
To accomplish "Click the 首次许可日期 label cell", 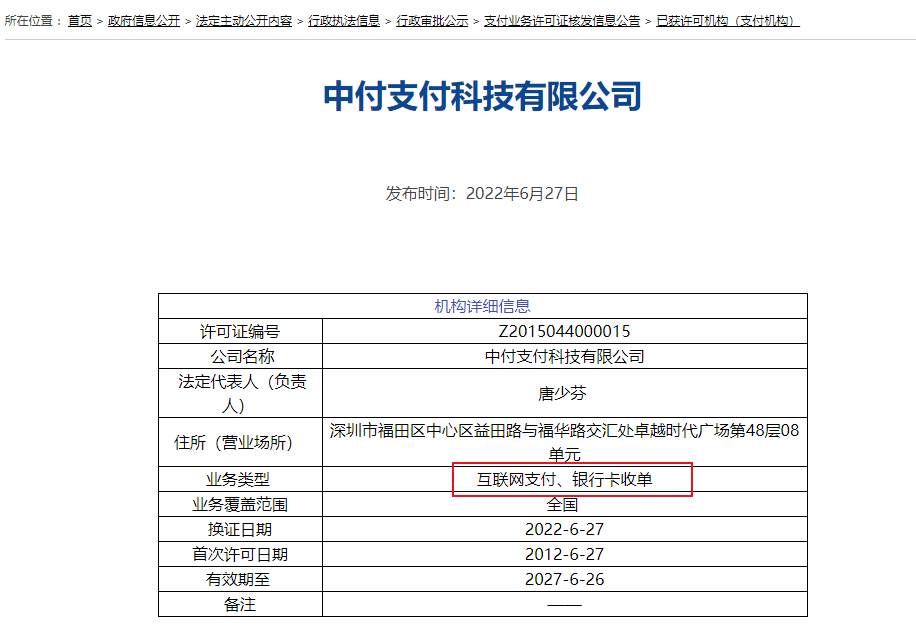I will pyautogui.click(x=240, y=554).
